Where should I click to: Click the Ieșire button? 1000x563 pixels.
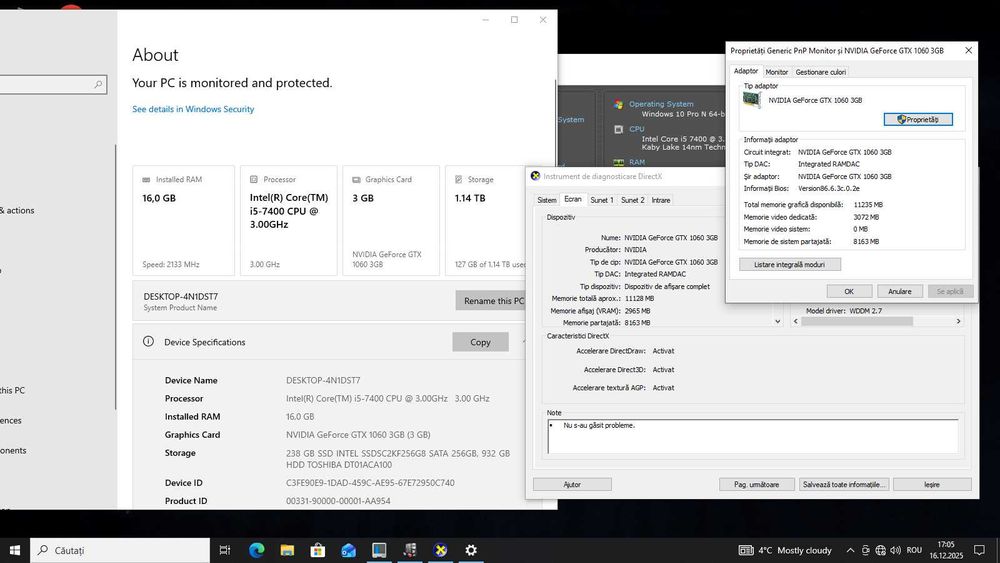[x=932, y=485]
